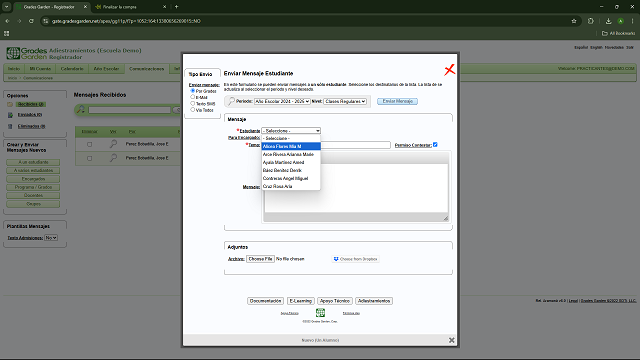
Task: Open a new browser tab with plus
Action: pyautogui.click(x=176, y=7)
